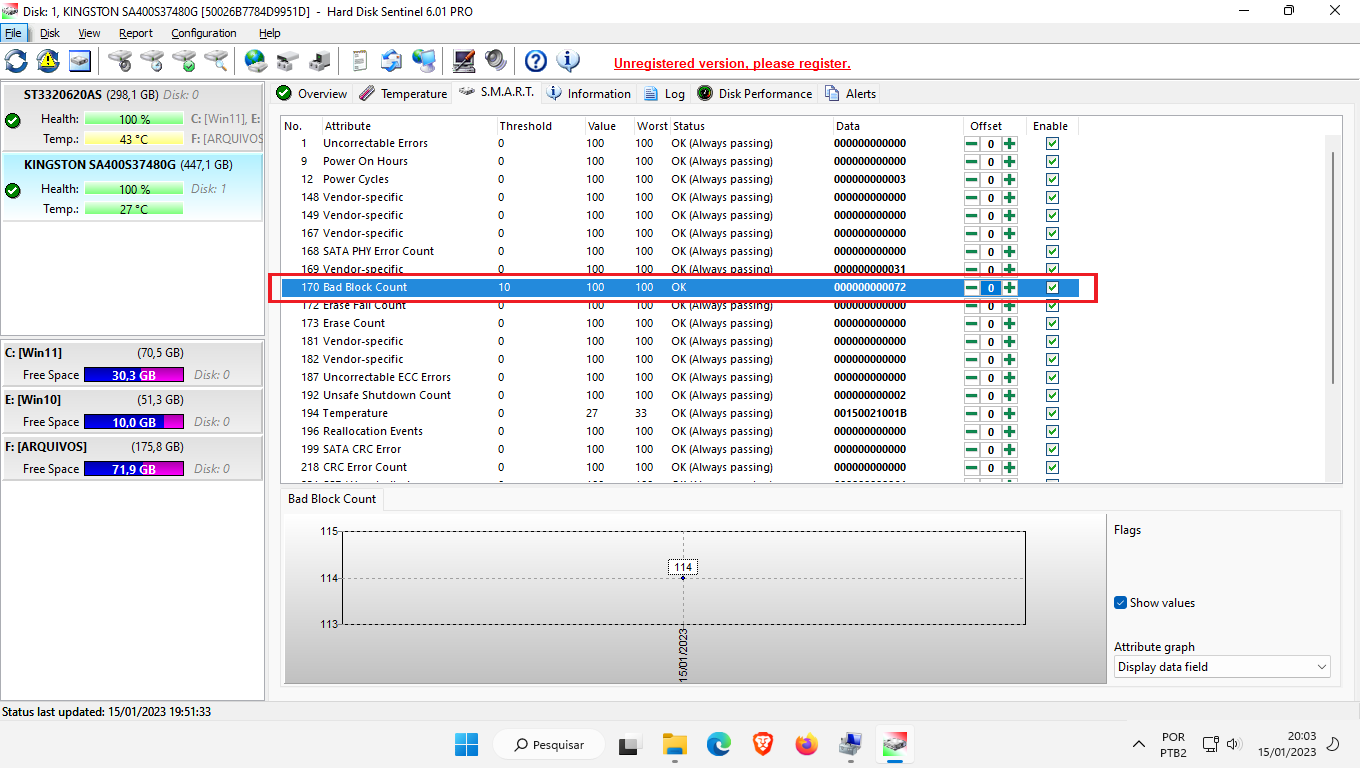Click green health check icon for ST3320620AS
The height and width of the screenshot is (771, 1360).
[13, 121]
